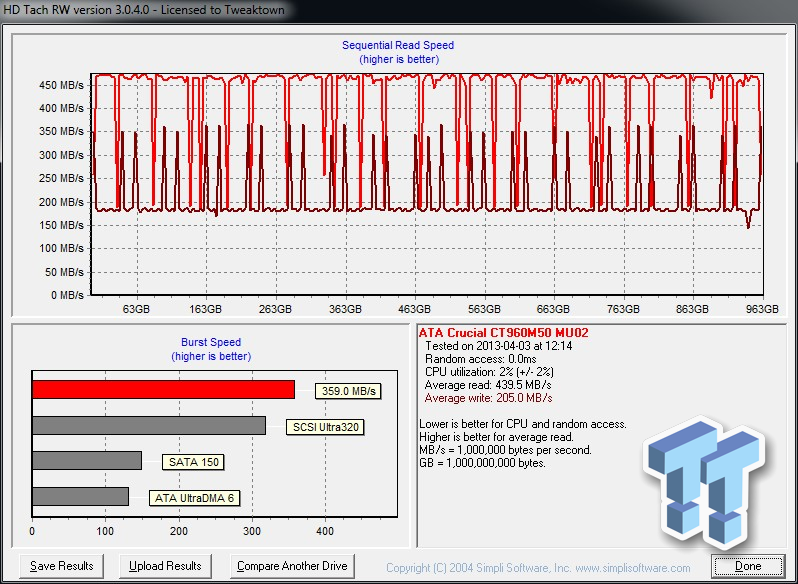Click the 'GB = 1,000,000,000 bytes' note
This screenshot has width=798, height=584.
coord(482,463)
